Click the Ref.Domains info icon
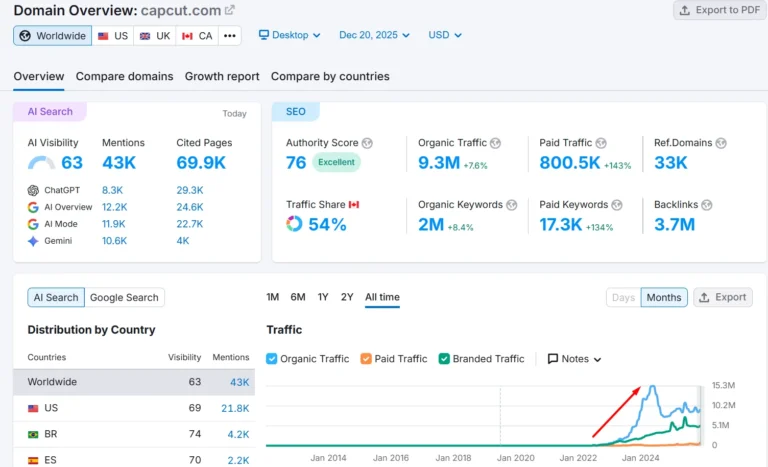Image resolution: width=768 pixels, height=467 pixels. click(x=723, y=143)
